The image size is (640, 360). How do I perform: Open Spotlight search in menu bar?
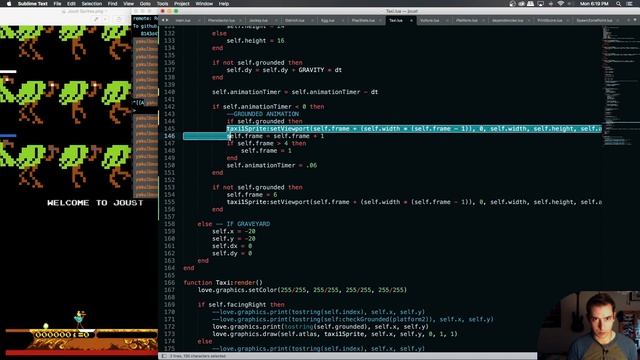coord(618,4)
